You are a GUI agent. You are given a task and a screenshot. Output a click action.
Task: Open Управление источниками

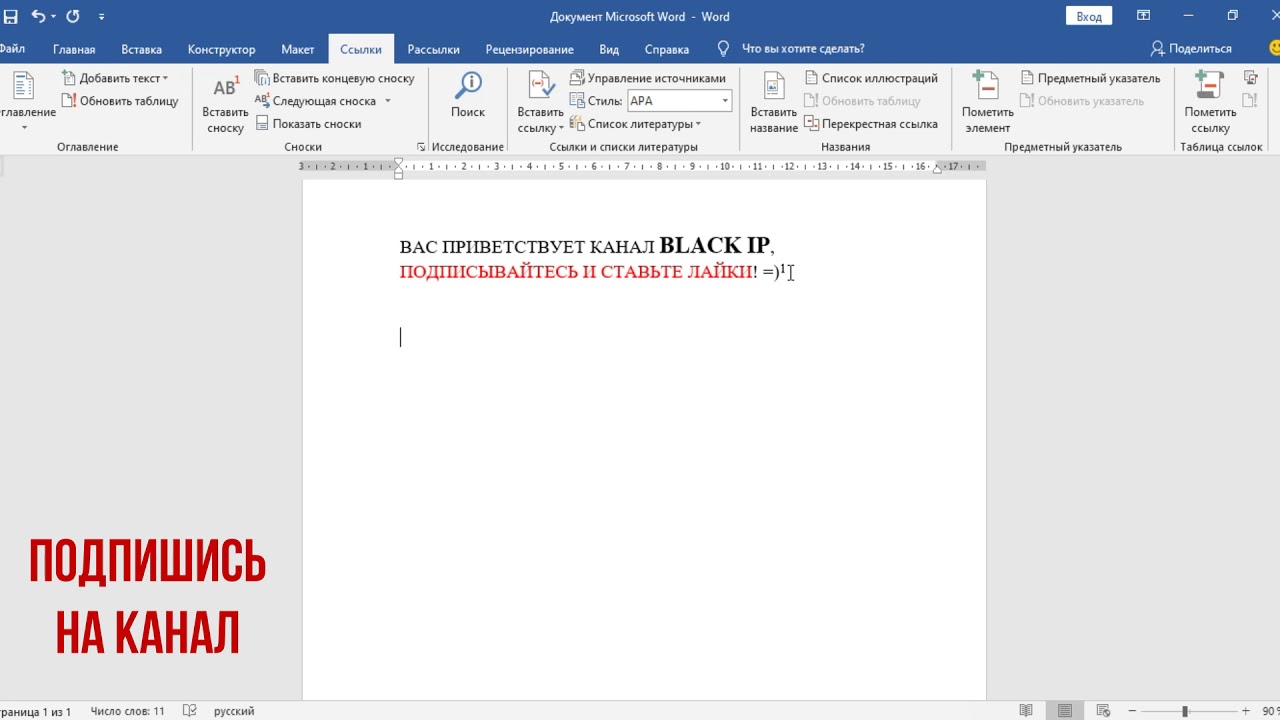pos(648,78)
